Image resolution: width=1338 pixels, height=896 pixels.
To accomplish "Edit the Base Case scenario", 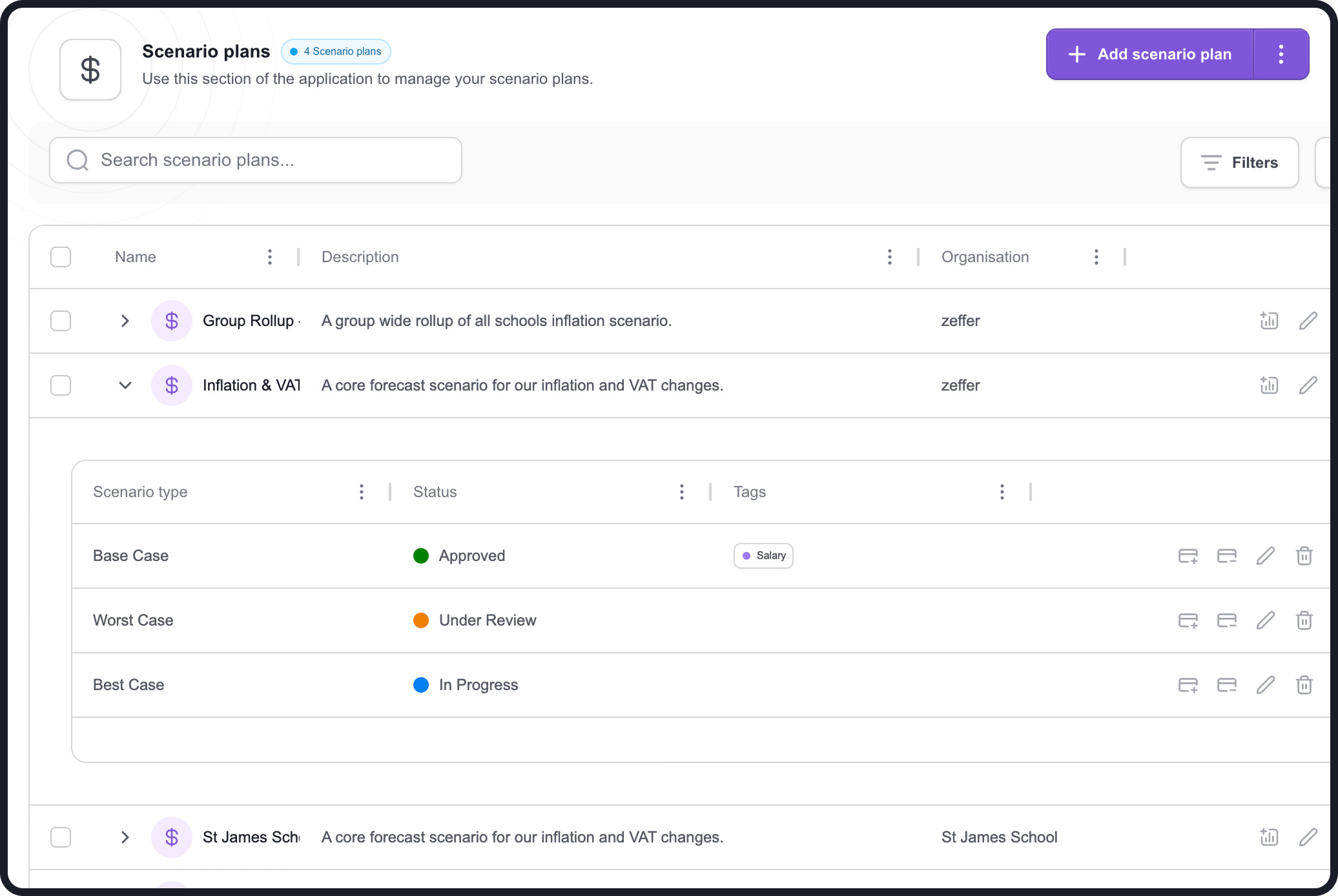I will (x=1266, y=556).
